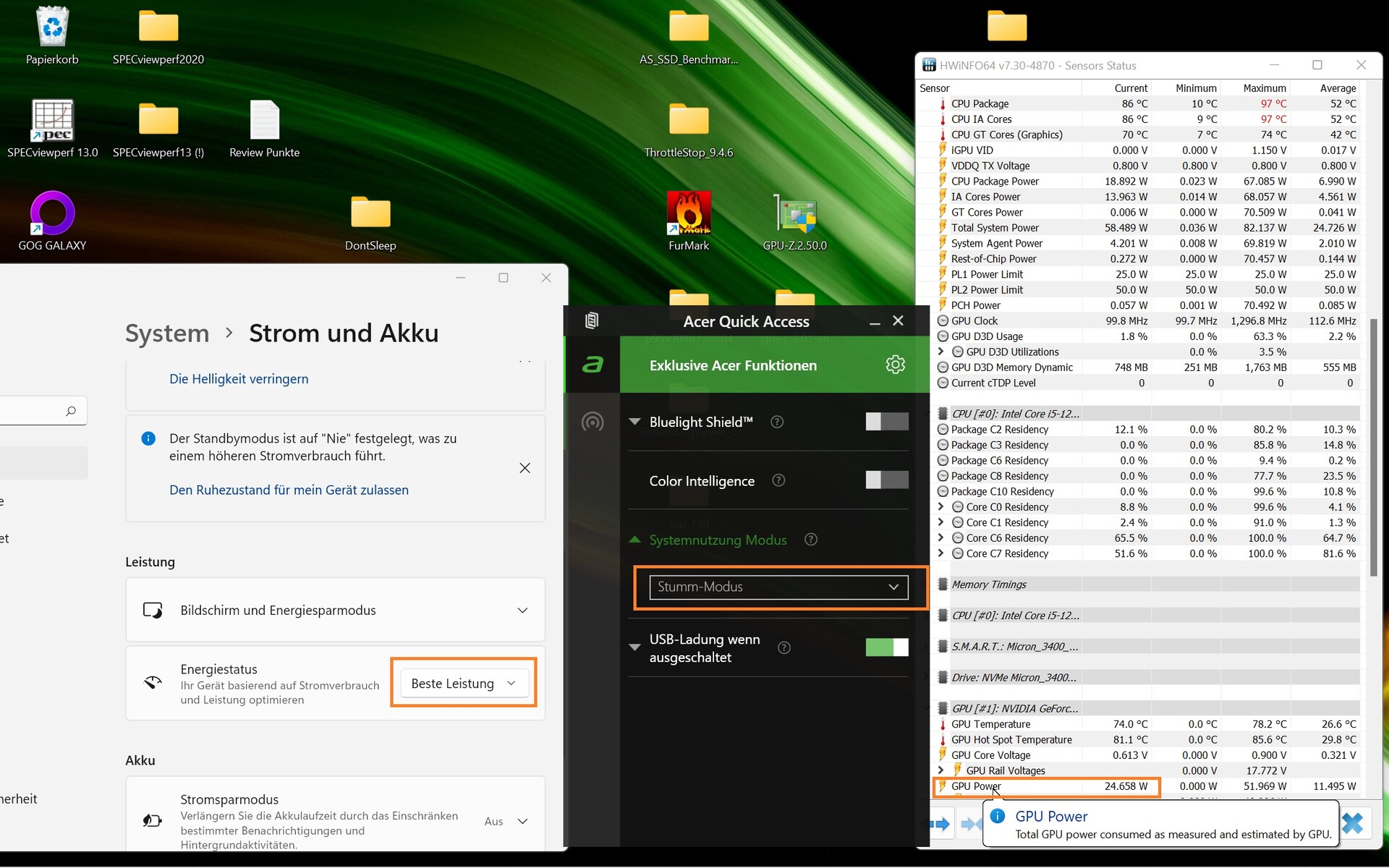Open the SPECviewperf 13.0 shortcut
This screenshot has width=1389, height=868.
pyautogui.click(x=52, y=121)
